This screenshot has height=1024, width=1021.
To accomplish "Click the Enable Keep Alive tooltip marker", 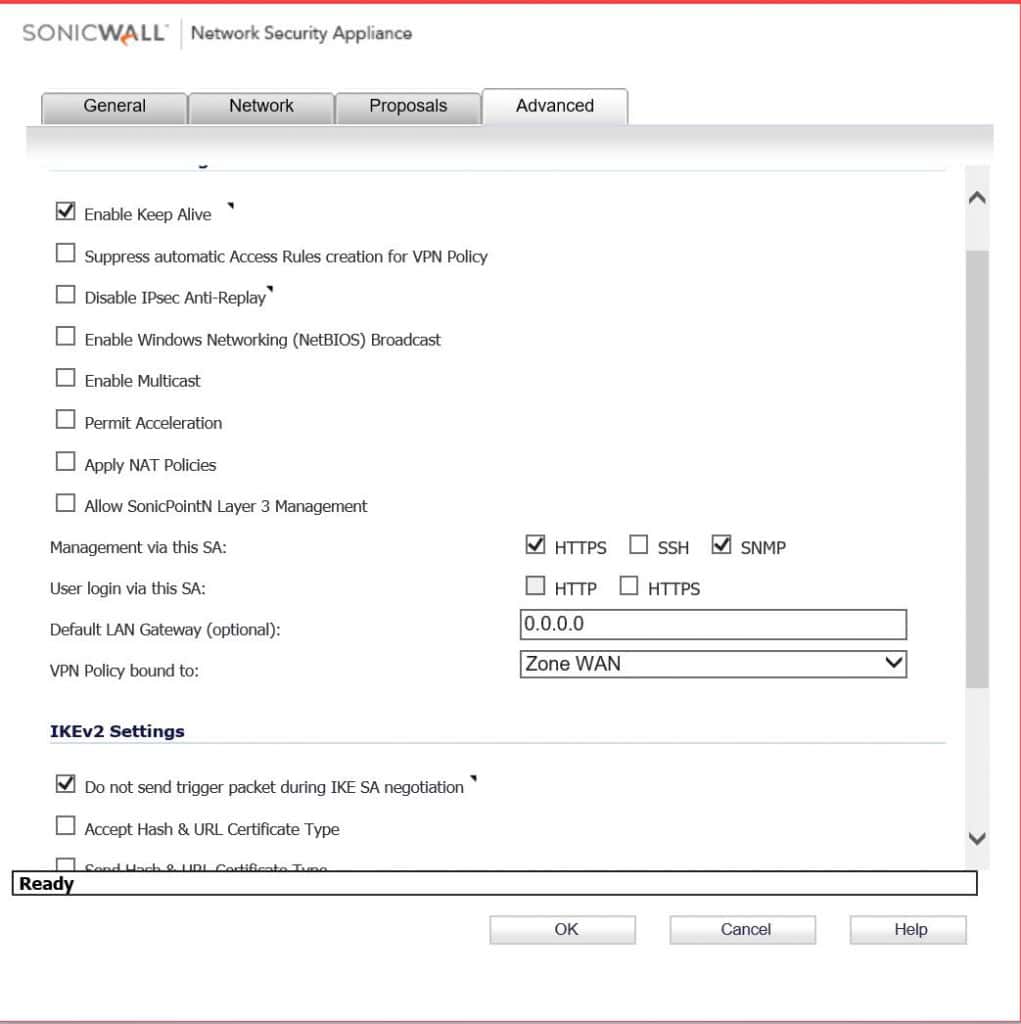I will (231, 206).
